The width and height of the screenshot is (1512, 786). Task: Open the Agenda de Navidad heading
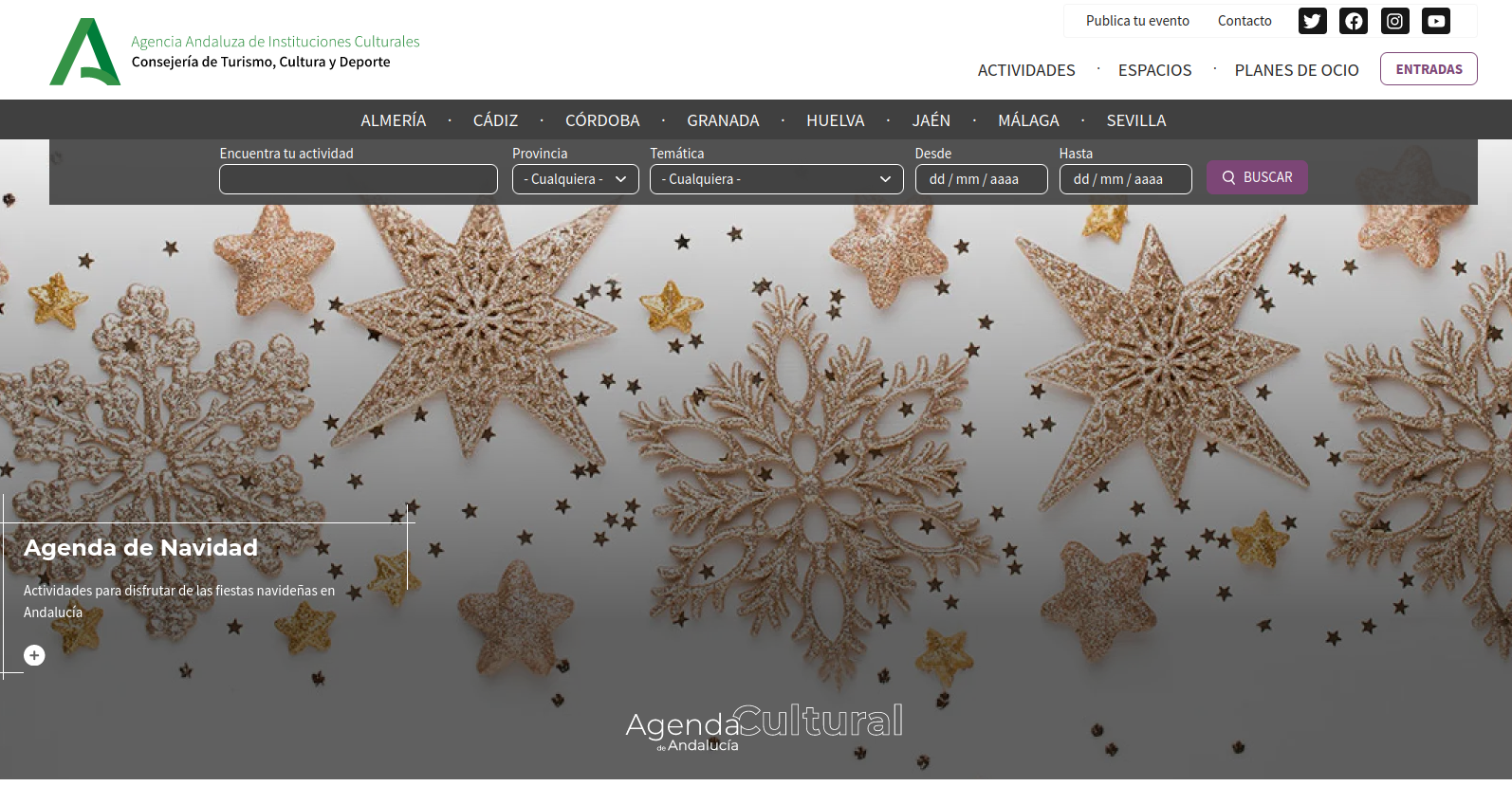140,548
